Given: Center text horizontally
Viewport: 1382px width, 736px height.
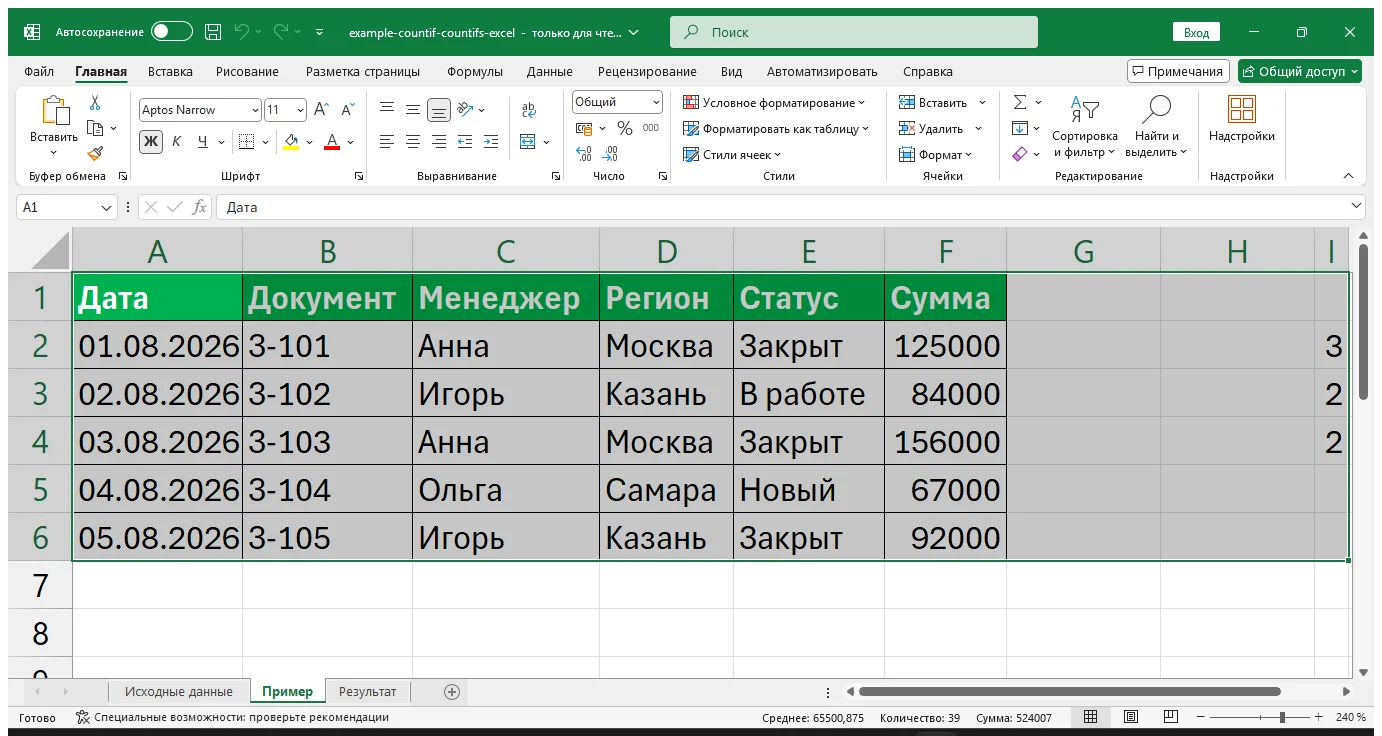Looking at the screenshot, I should [x=412, y=141].
